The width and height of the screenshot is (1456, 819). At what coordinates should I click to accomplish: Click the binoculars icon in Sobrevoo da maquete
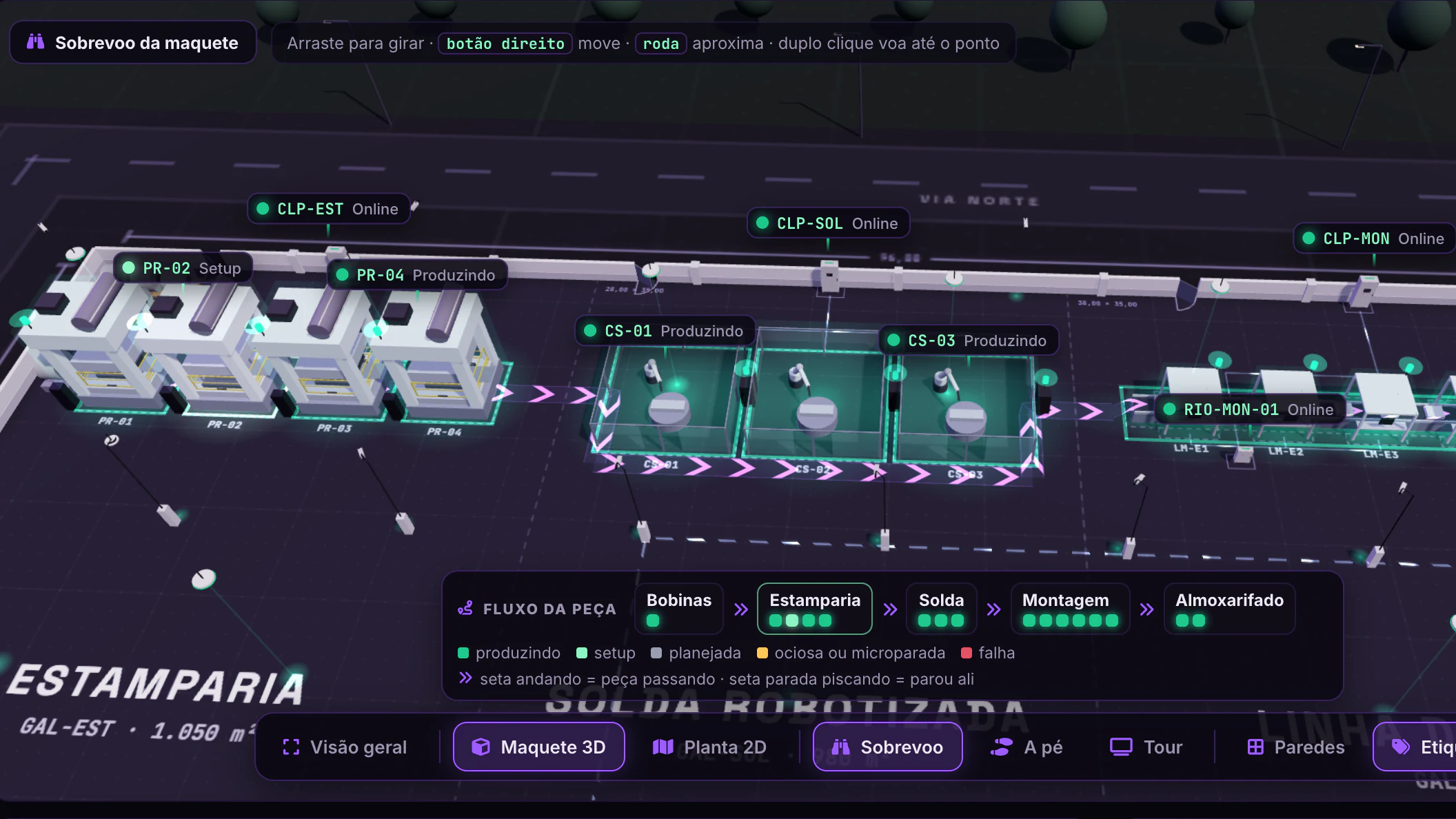(x=36, y=42)
